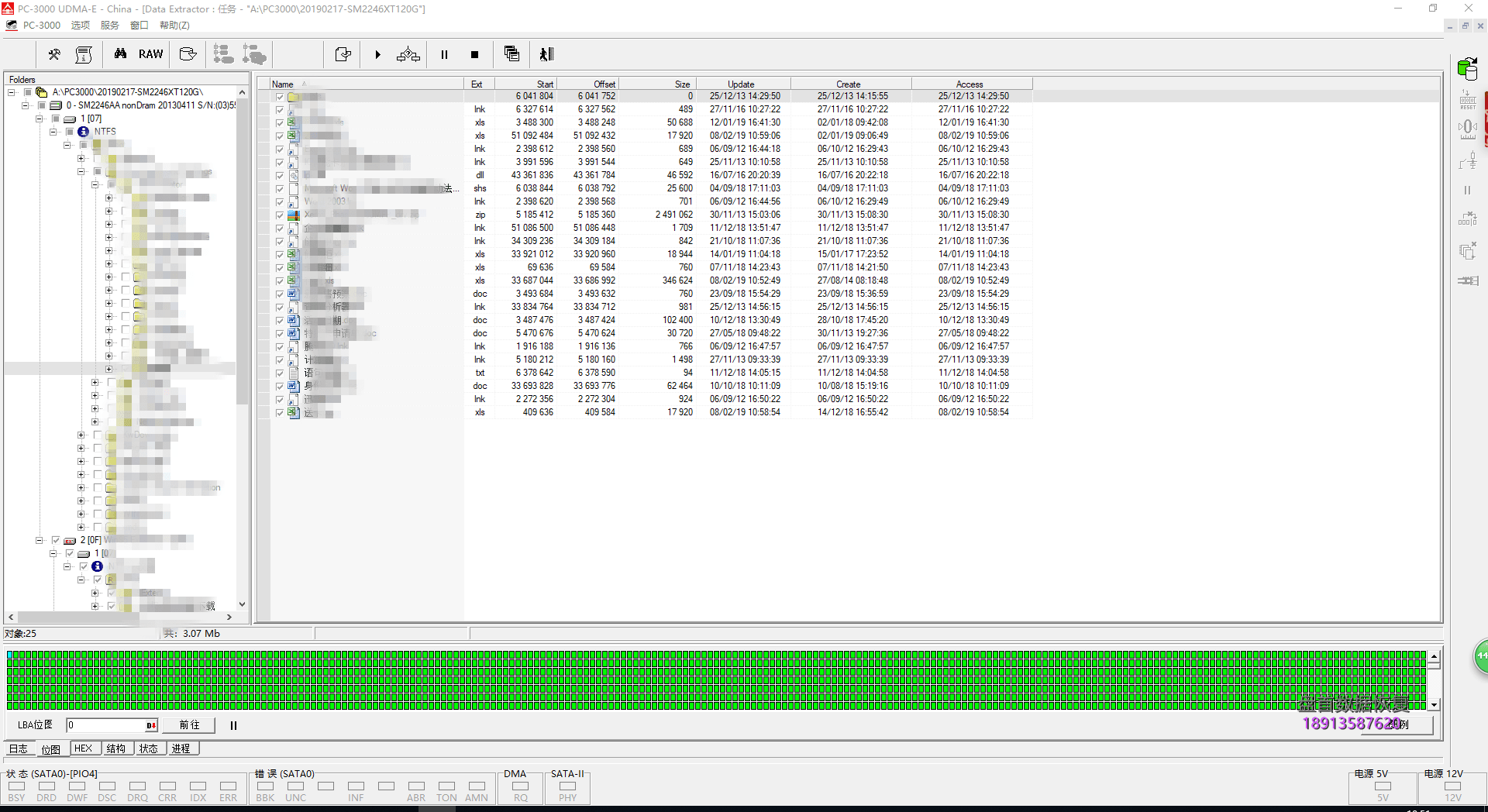This screenshot has width=1488, height=812.
Task: Click the RESET counter icon
Action: click(x=1468, y=99)
